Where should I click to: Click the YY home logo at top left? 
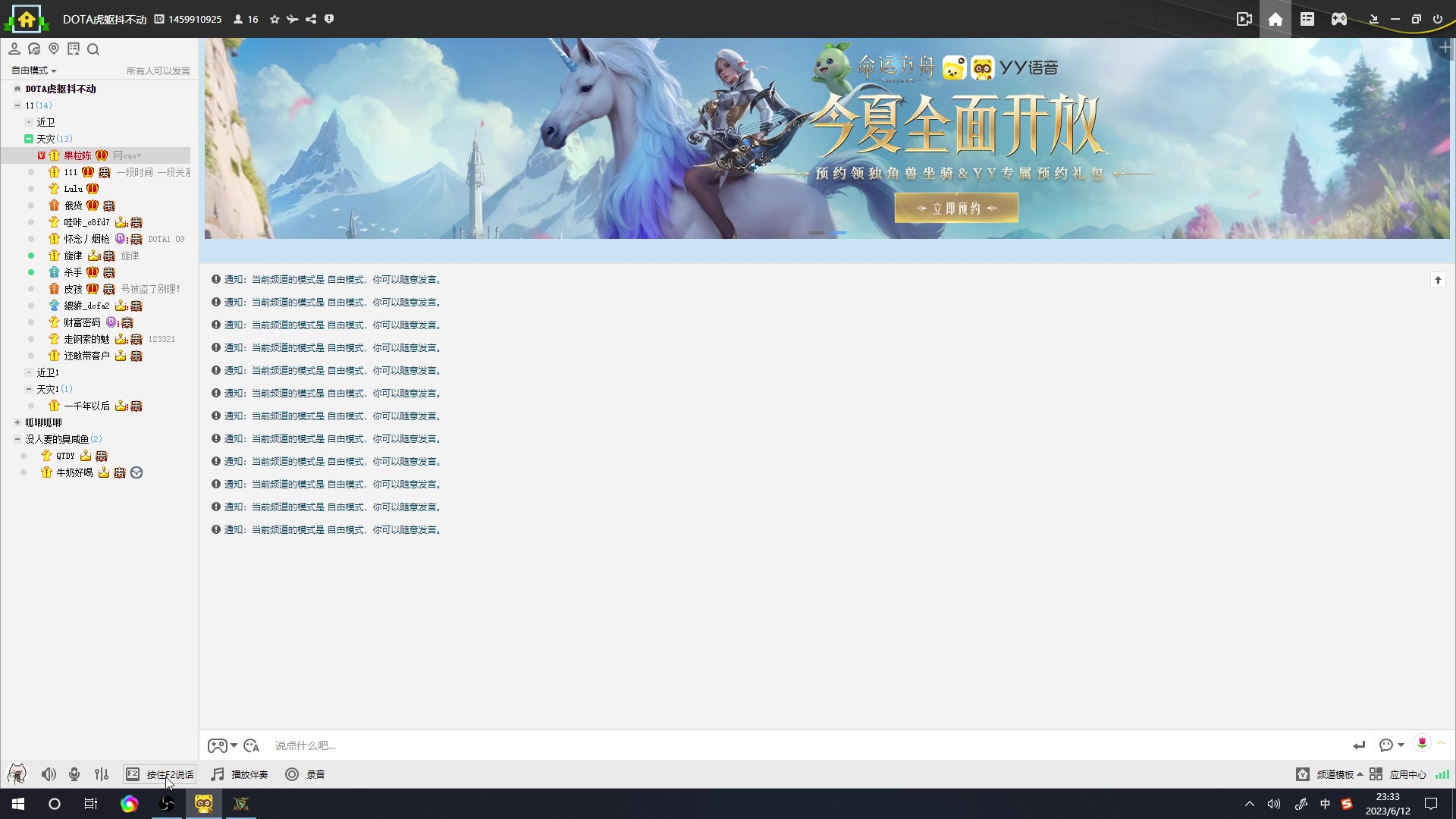tap(27, 19)
